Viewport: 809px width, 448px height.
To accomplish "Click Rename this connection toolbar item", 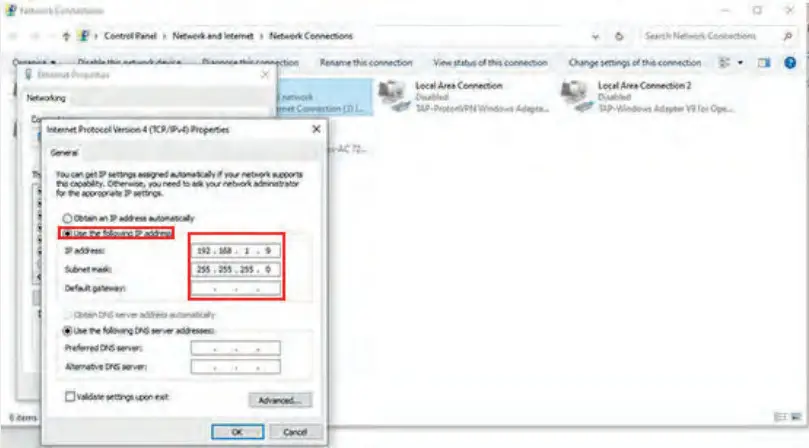I will coord(366,62).
